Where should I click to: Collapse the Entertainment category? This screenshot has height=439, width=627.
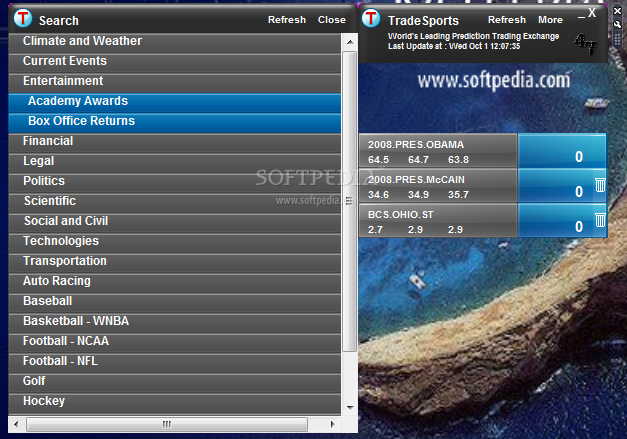point(175,83)
